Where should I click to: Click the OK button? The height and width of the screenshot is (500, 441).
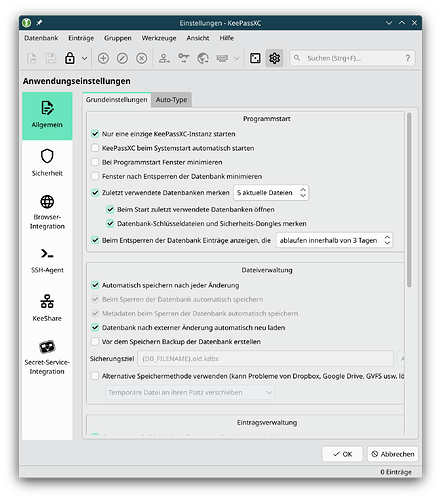click(x=342, y=454)
